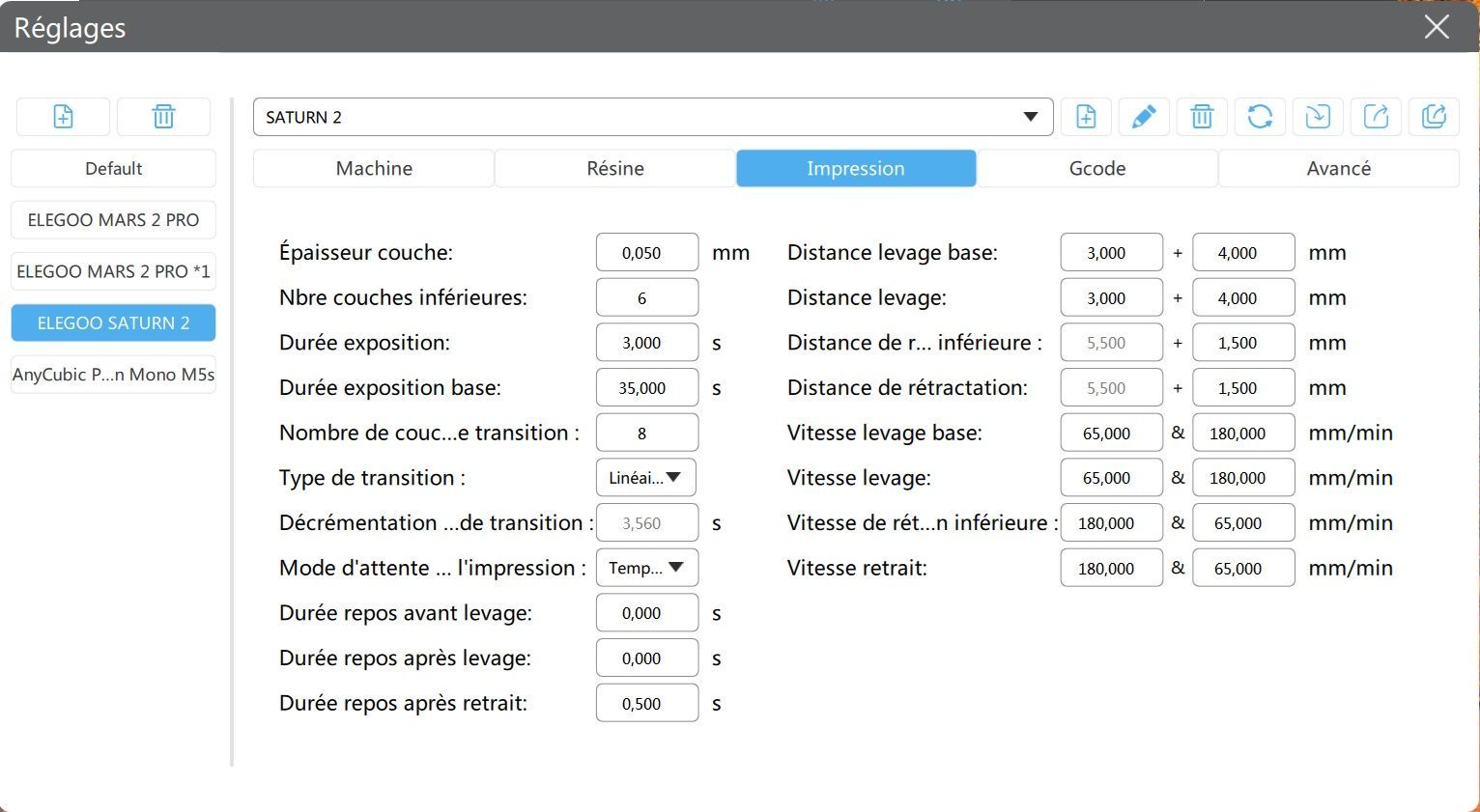The width and height of the screenshot is (1480, 812).
Task: Open the Mode d'attente dropdown
Action: click(x=646, y=568)
